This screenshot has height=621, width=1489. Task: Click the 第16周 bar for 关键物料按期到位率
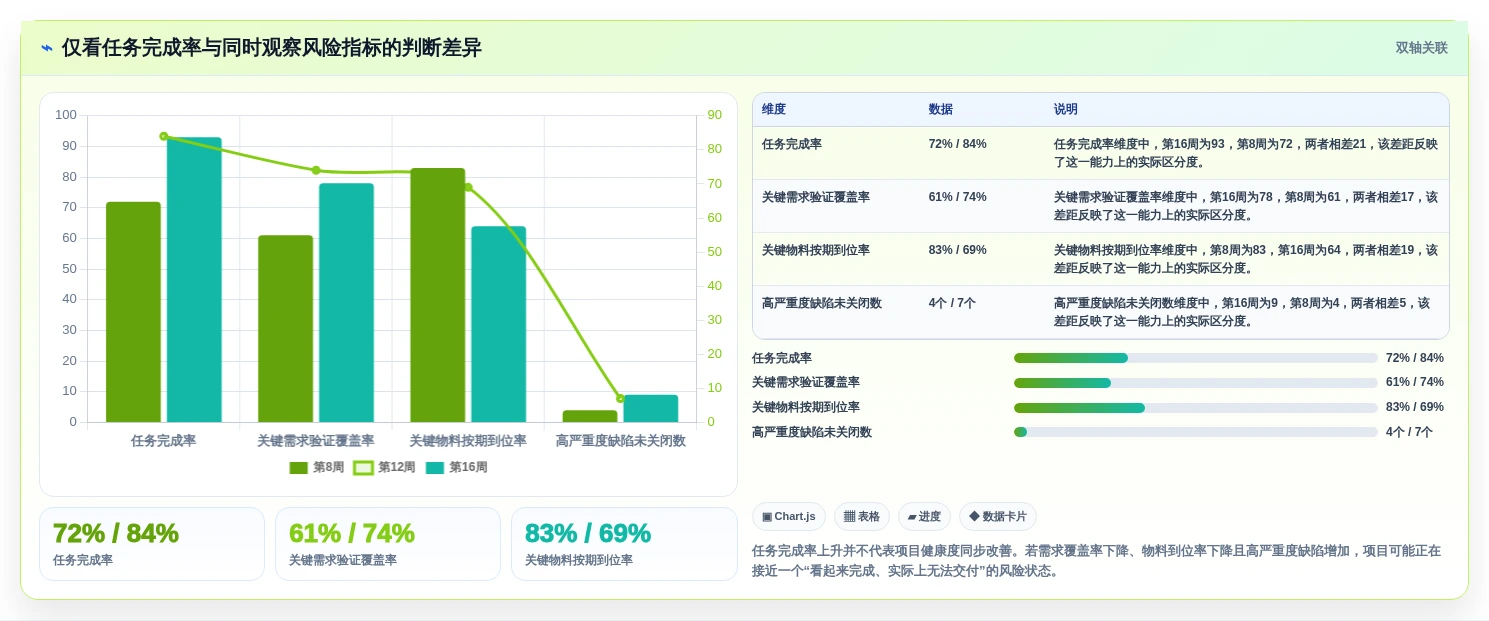499,324
